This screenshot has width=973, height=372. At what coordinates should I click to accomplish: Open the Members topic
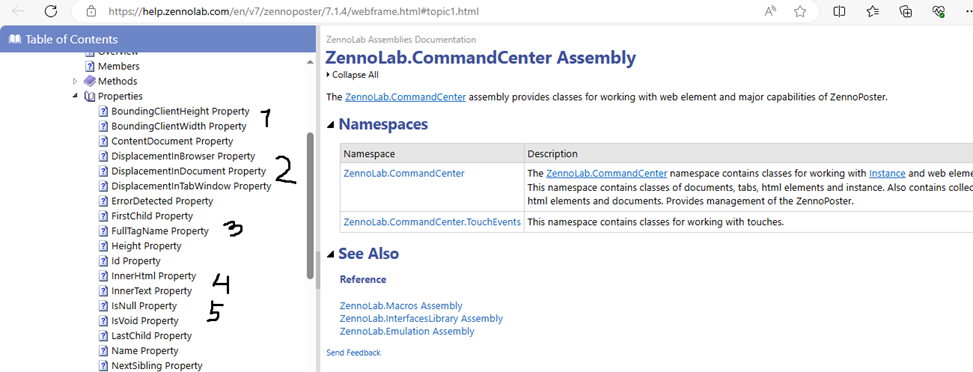tap(119, 66)
